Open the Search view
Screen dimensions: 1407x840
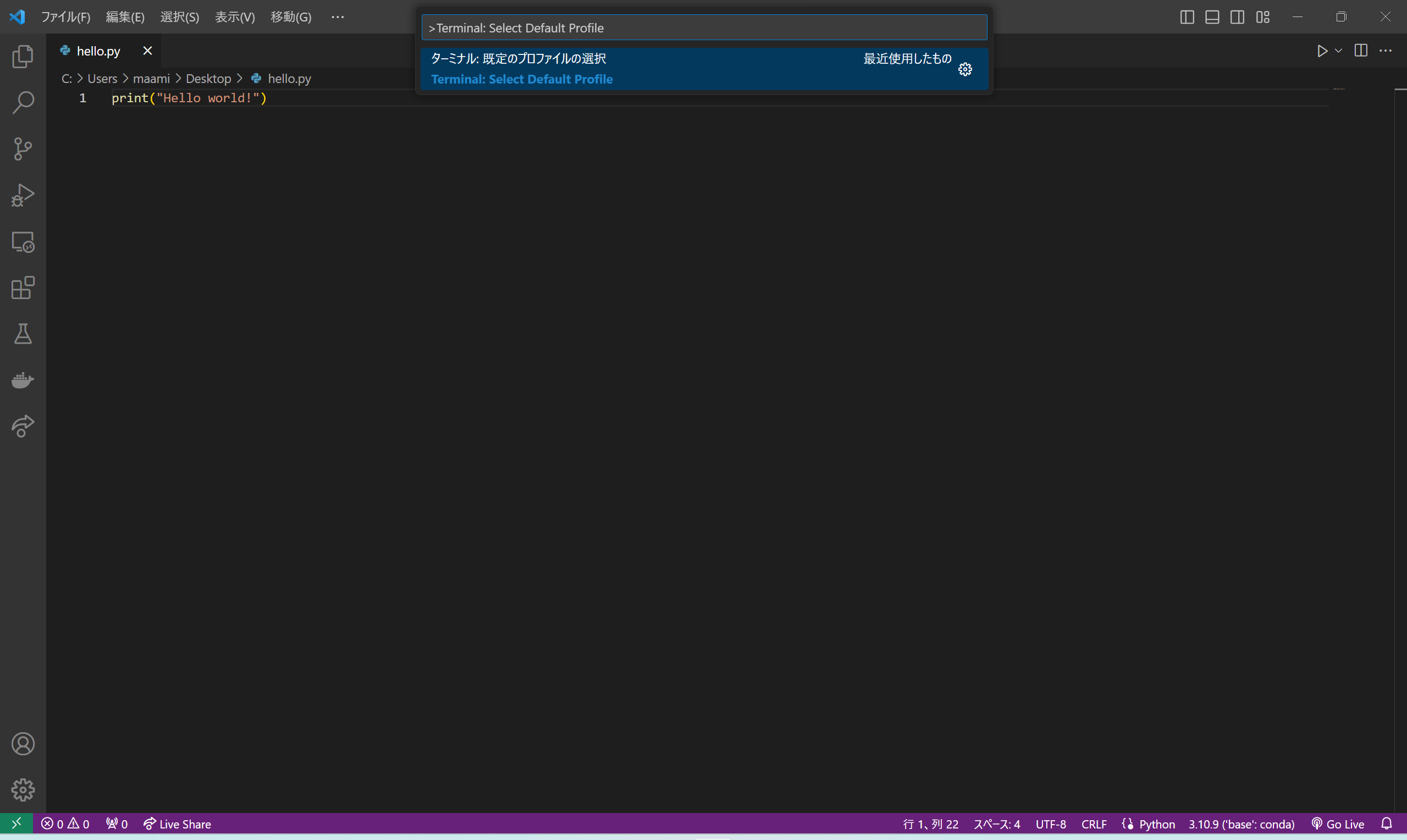tap(23, 102)
